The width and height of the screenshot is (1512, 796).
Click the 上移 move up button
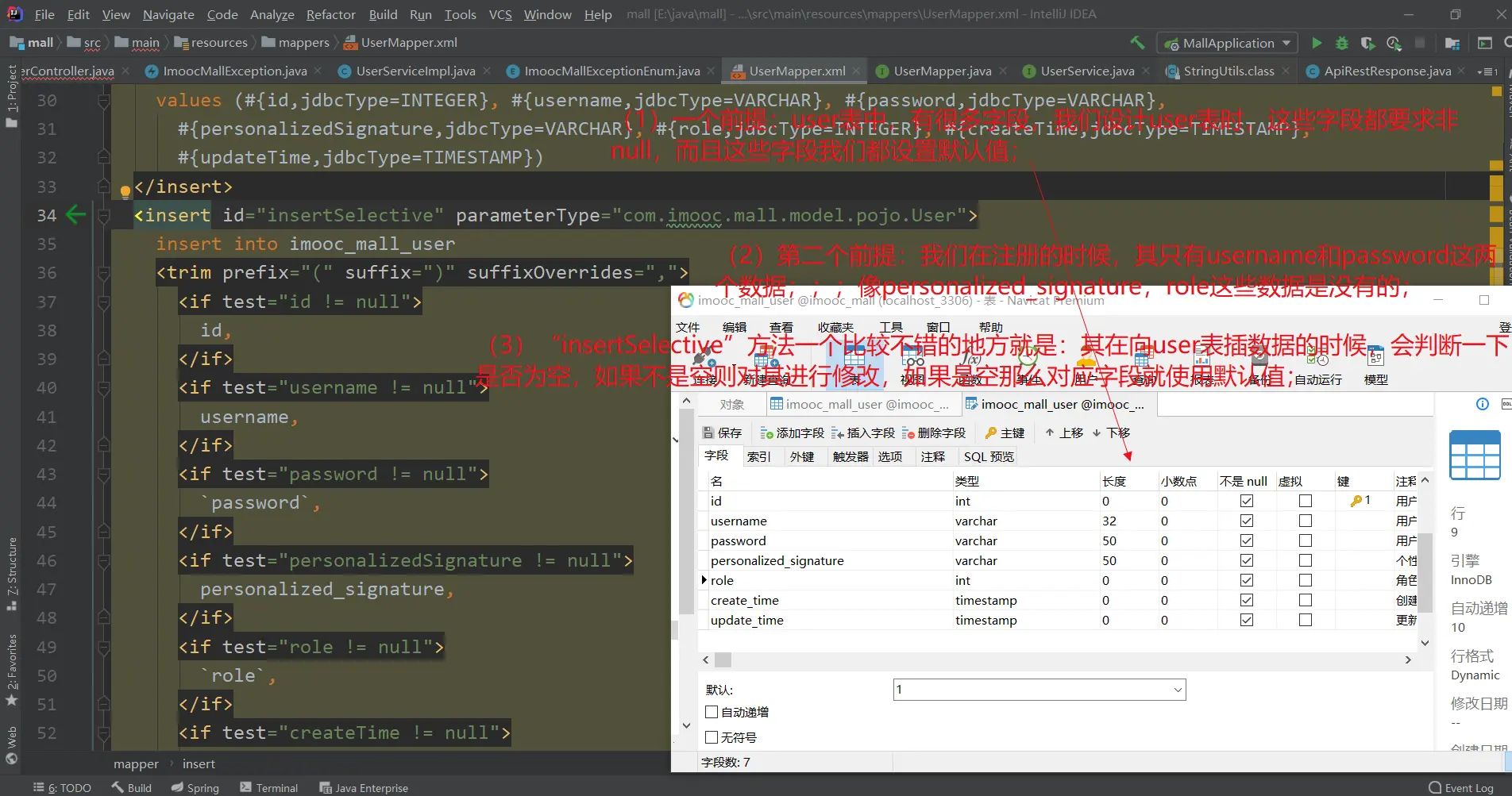(x=1064, y=433)
